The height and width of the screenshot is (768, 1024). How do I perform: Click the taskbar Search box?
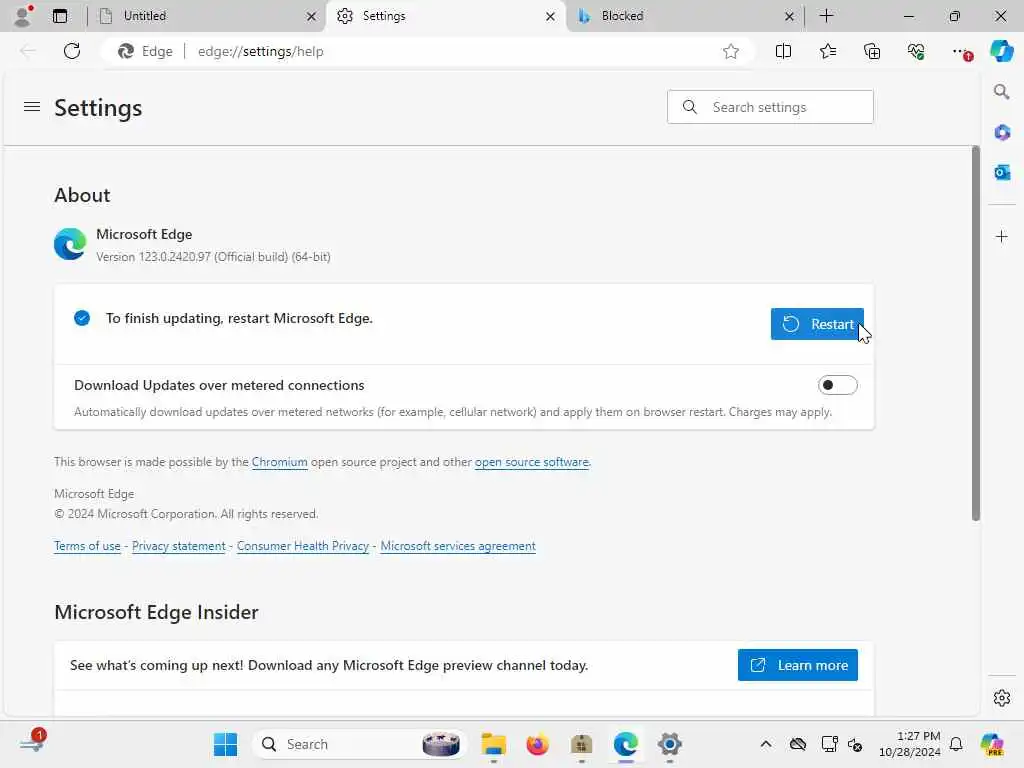(x=359, y=744)
